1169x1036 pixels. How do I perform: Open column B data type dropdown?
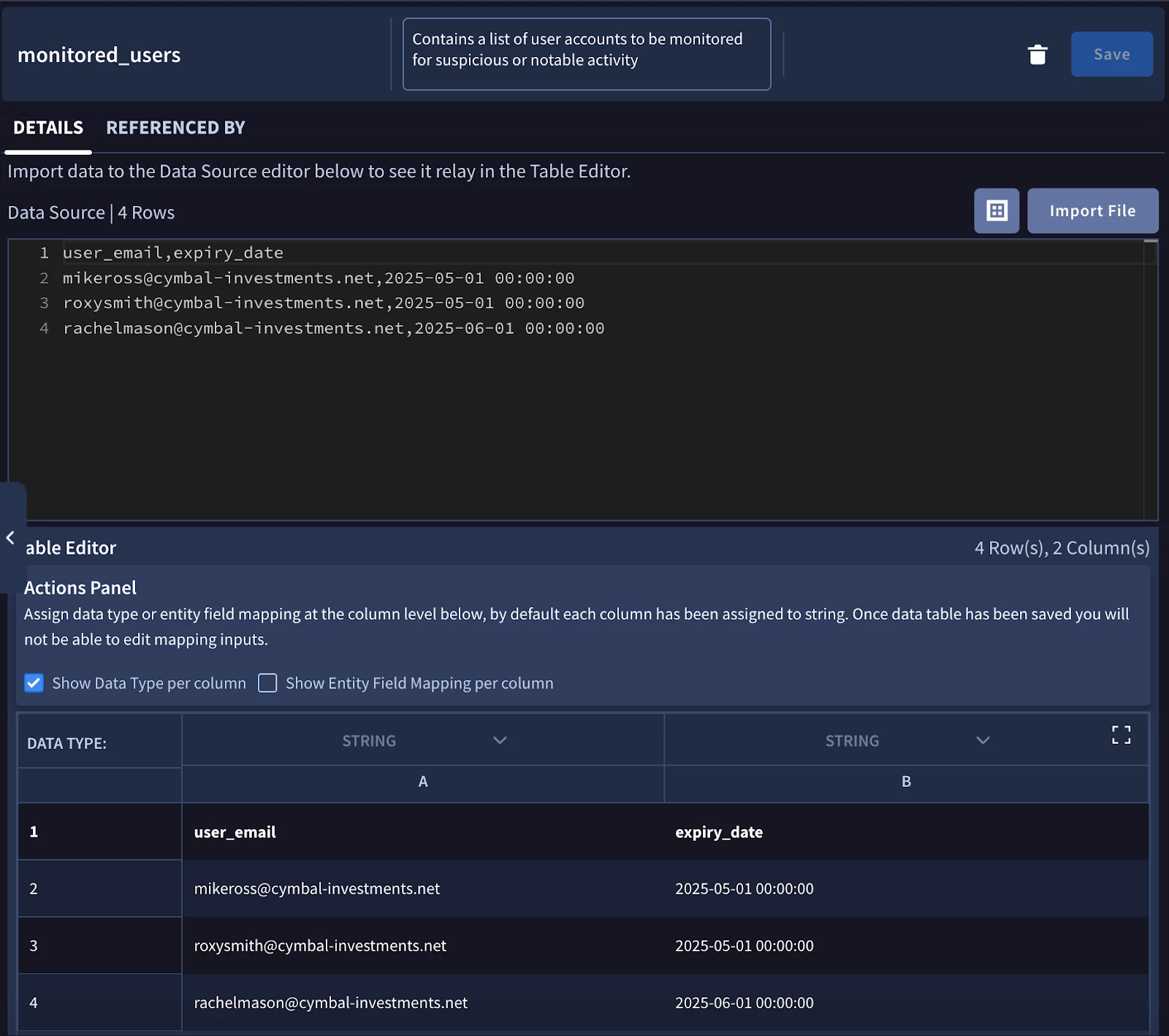906,740
